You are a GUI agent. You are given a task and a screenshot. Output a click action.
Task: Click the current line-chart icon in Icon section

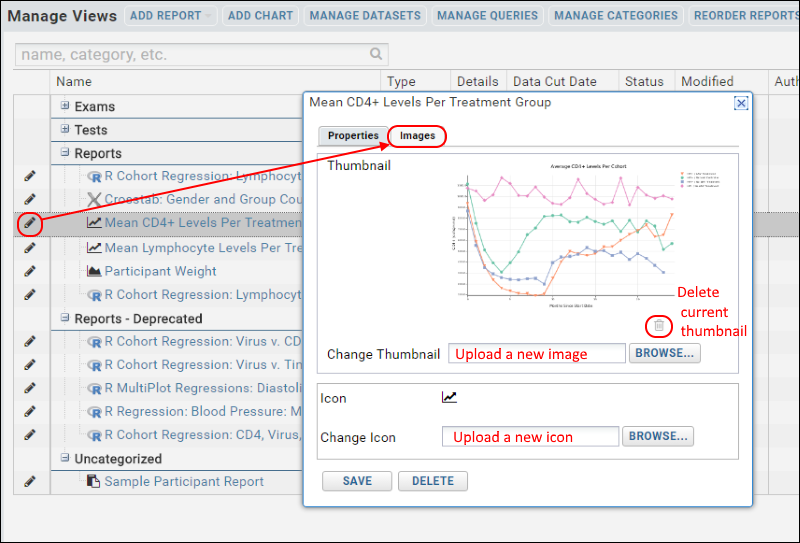449,397
